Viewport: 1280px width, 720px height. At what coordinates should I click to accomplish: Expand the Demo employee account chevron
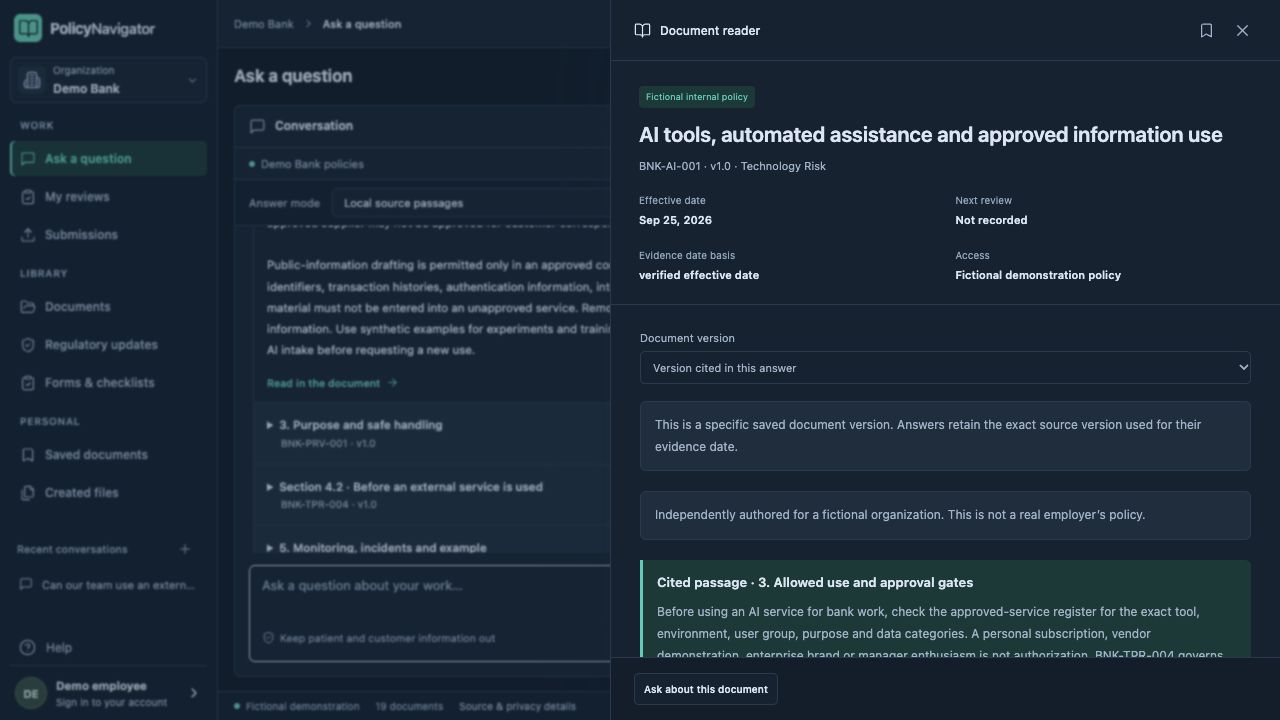point(194,693)
